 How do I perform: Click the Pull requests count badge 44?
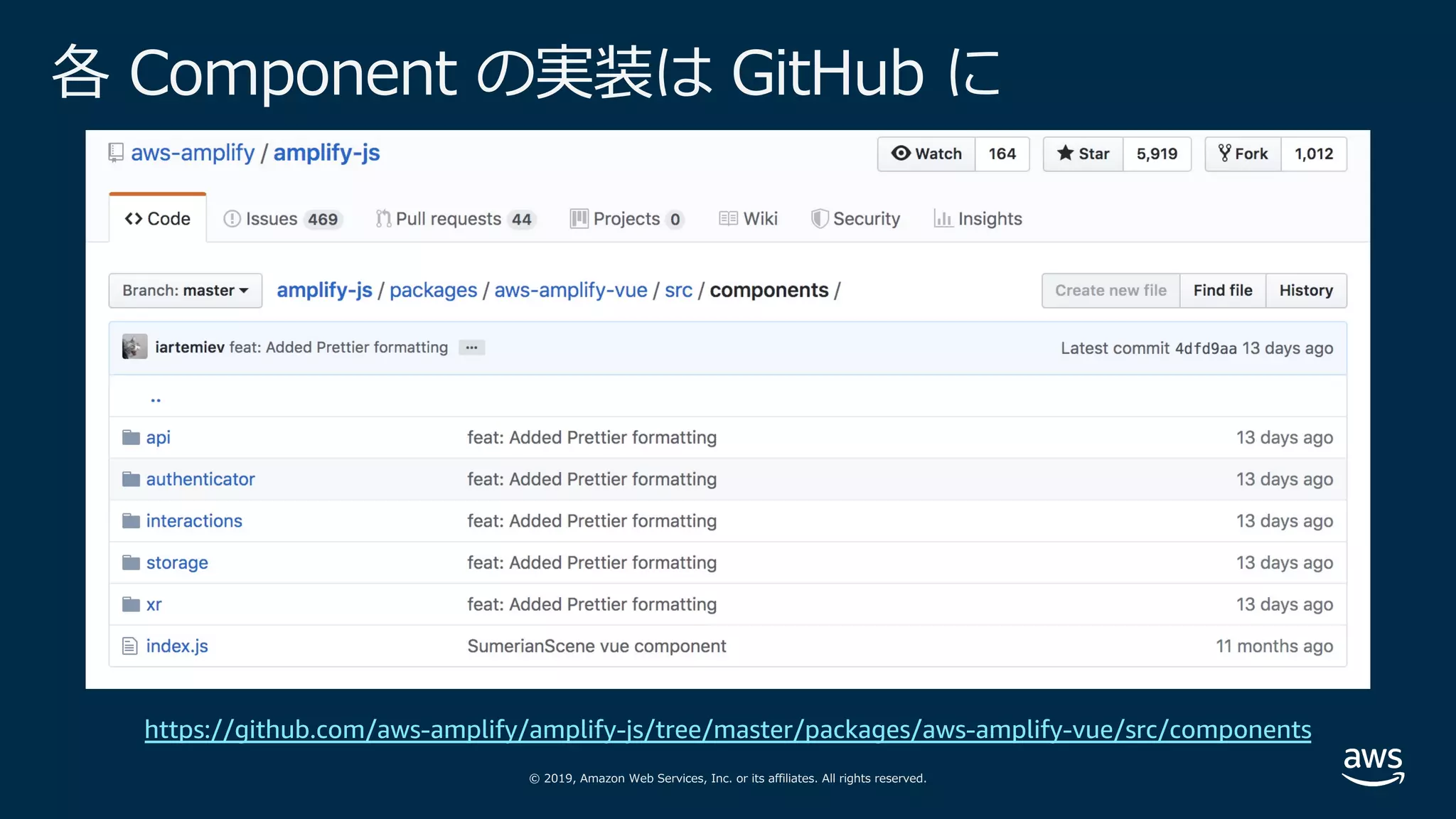pyautogui.click(x=522, y=220)
